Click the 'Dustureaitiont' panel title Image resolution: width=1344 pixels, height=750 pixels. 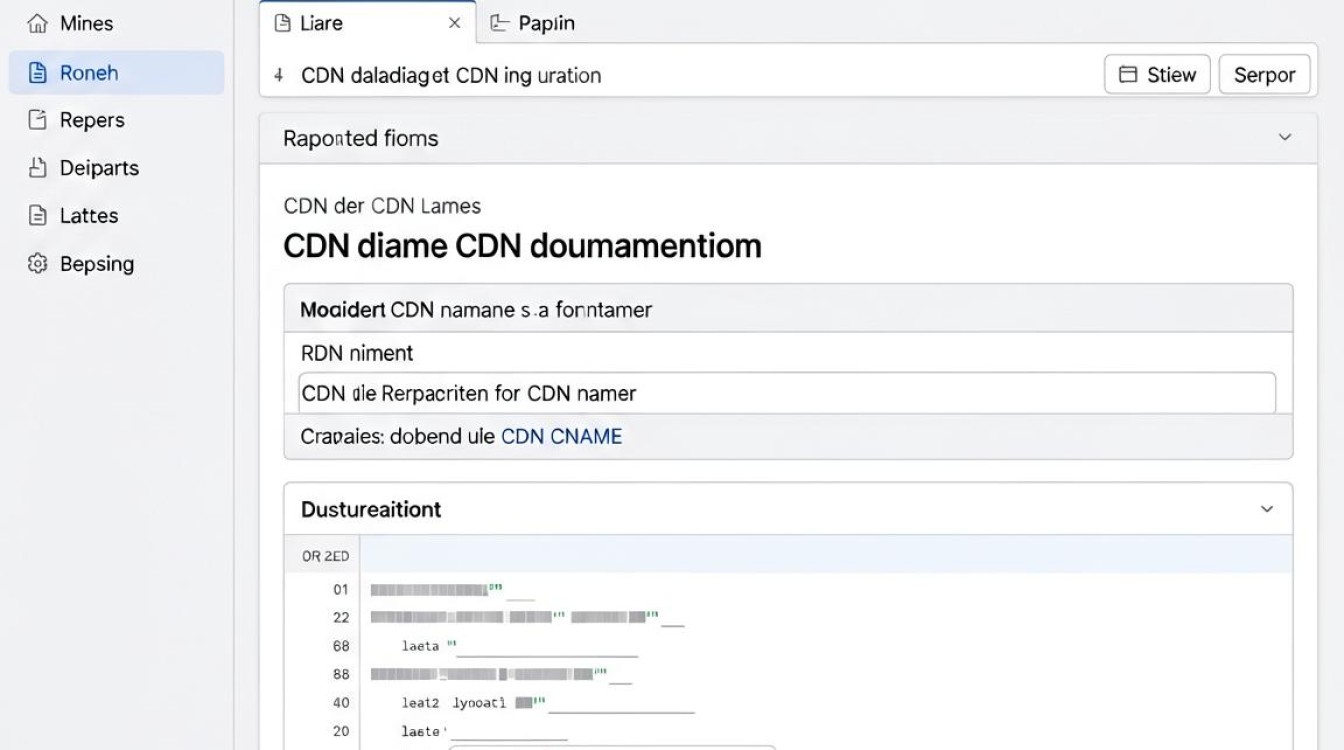tap(371, 509)
